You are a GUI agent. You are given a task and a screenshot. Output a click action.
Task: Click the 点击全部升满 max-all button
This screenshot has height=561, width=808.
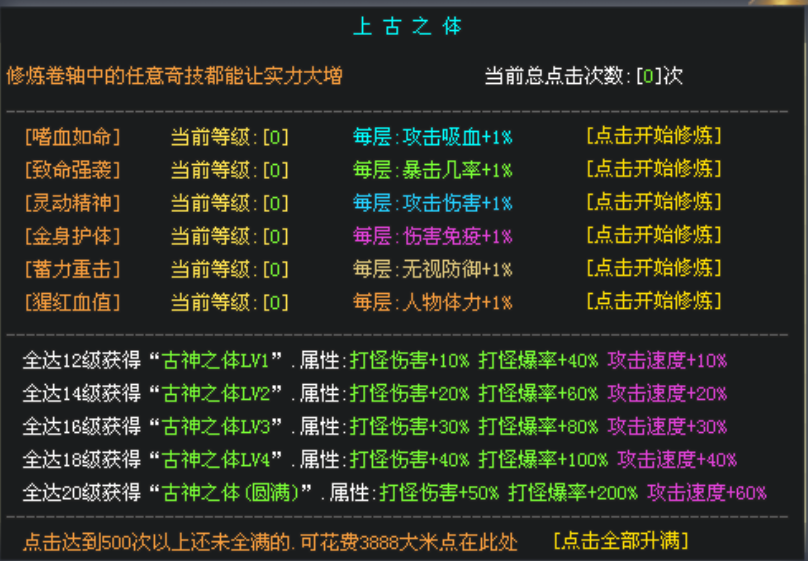[x=621, y=541]
